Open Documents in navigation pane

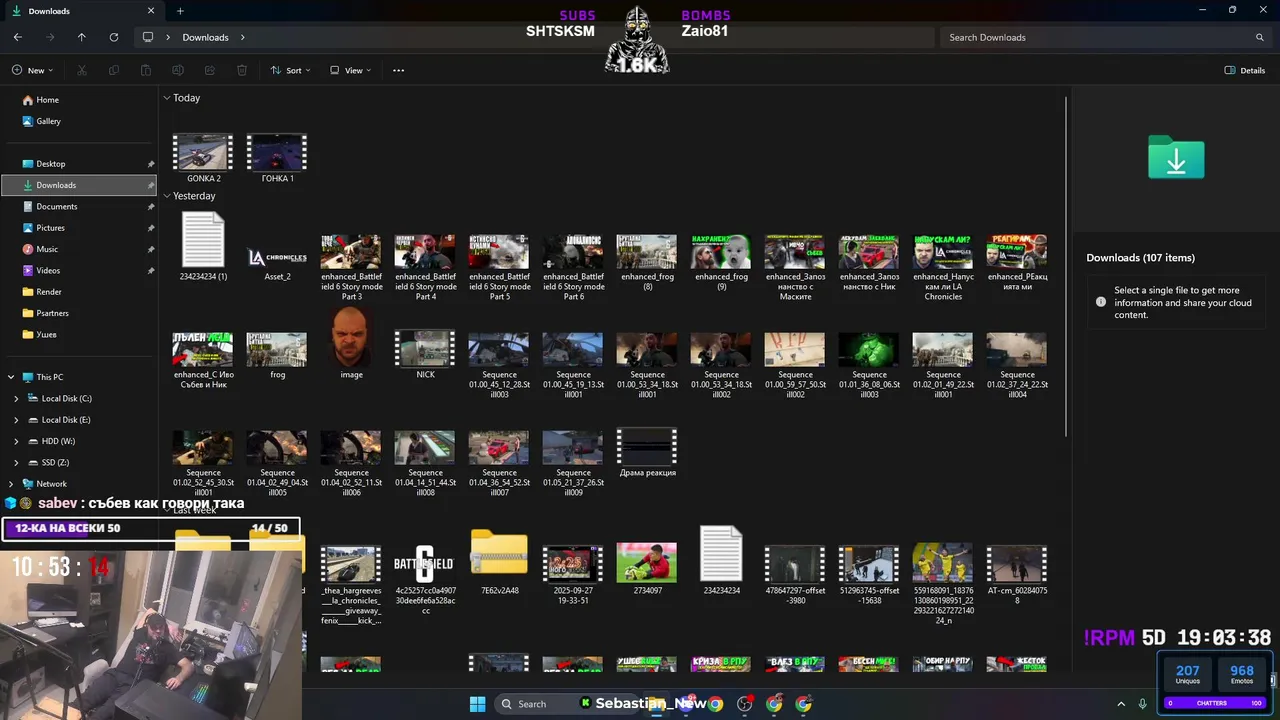tap(79, 206)
